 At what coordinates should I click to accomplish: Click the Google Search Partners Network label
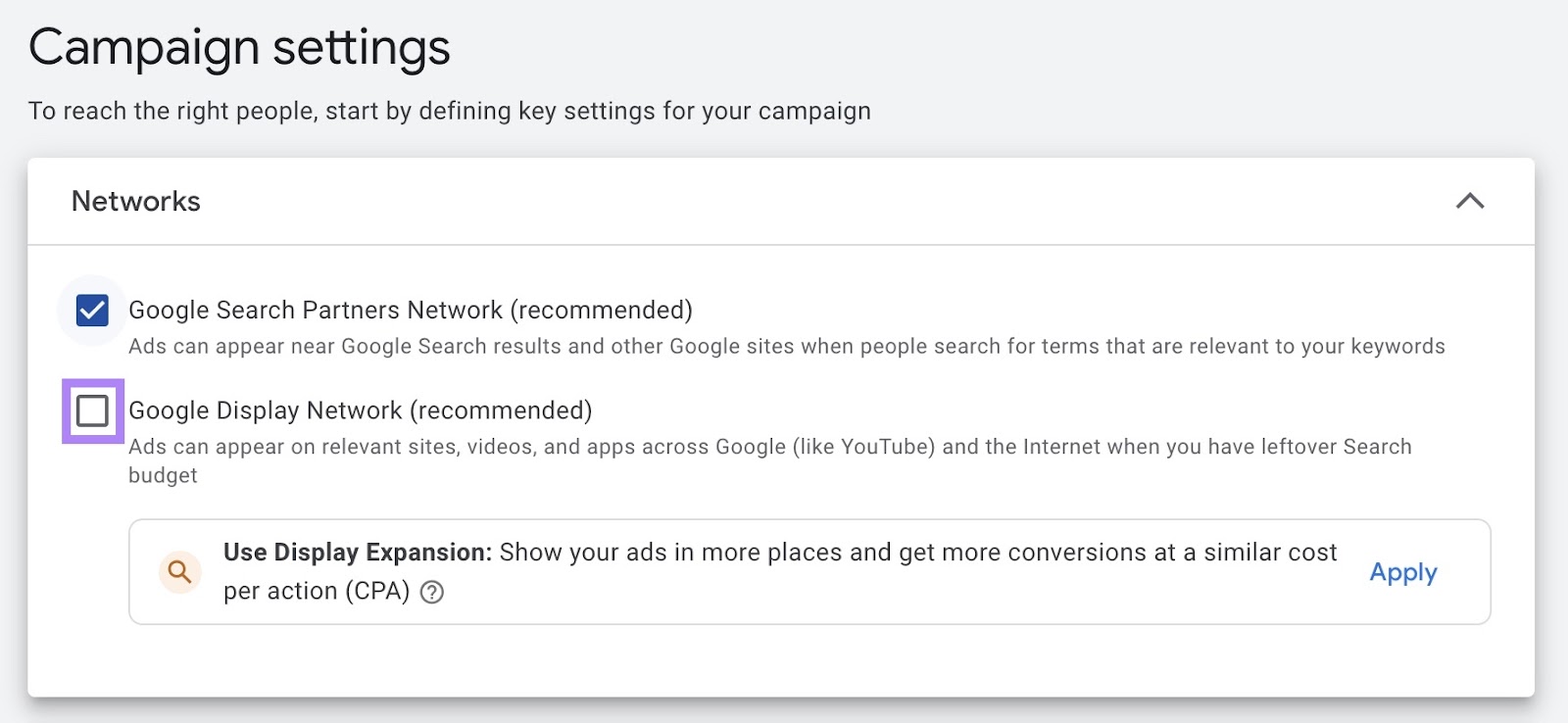tap(411, 311)
